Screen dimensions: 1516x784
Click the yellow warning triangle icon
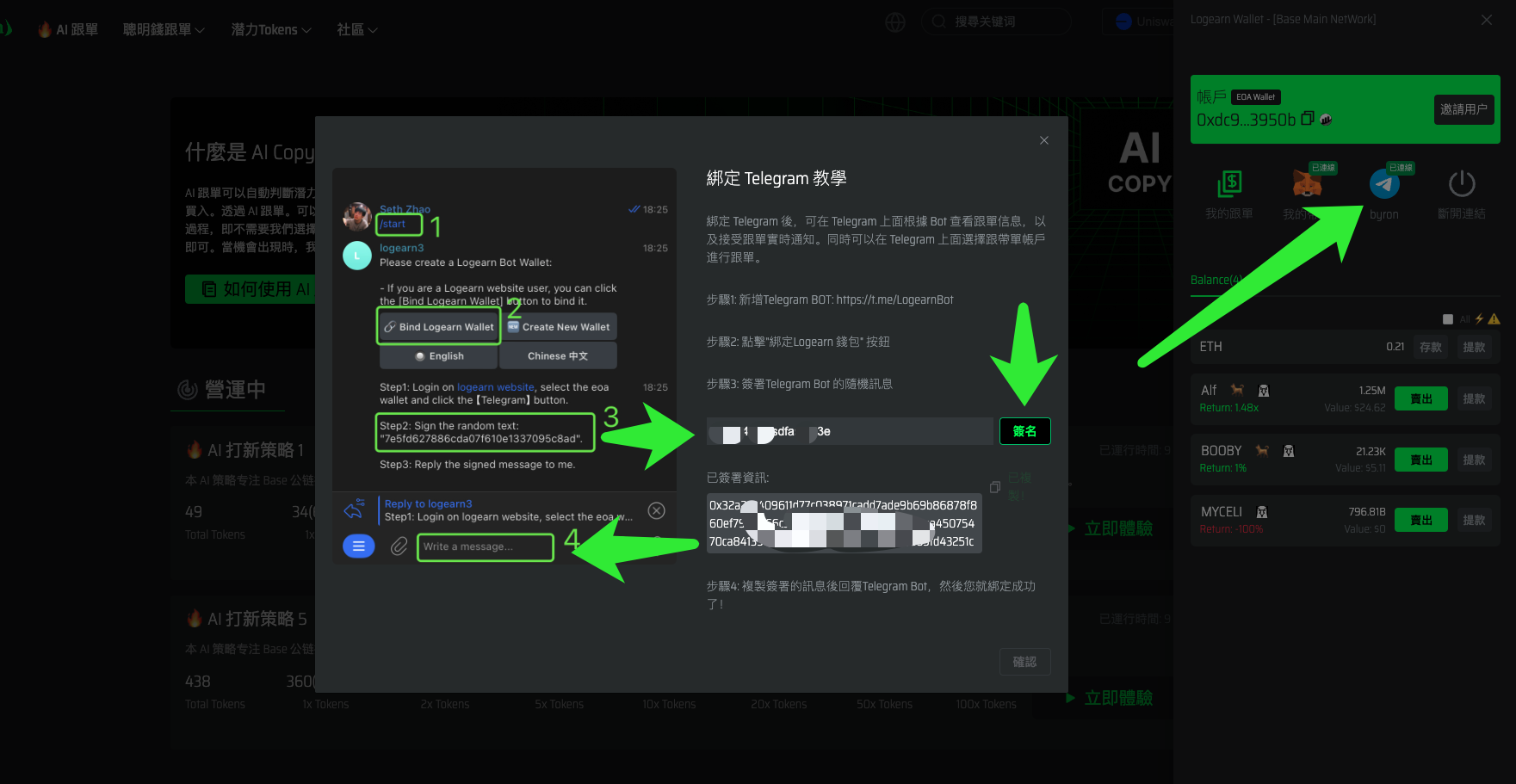point(1494,319)
